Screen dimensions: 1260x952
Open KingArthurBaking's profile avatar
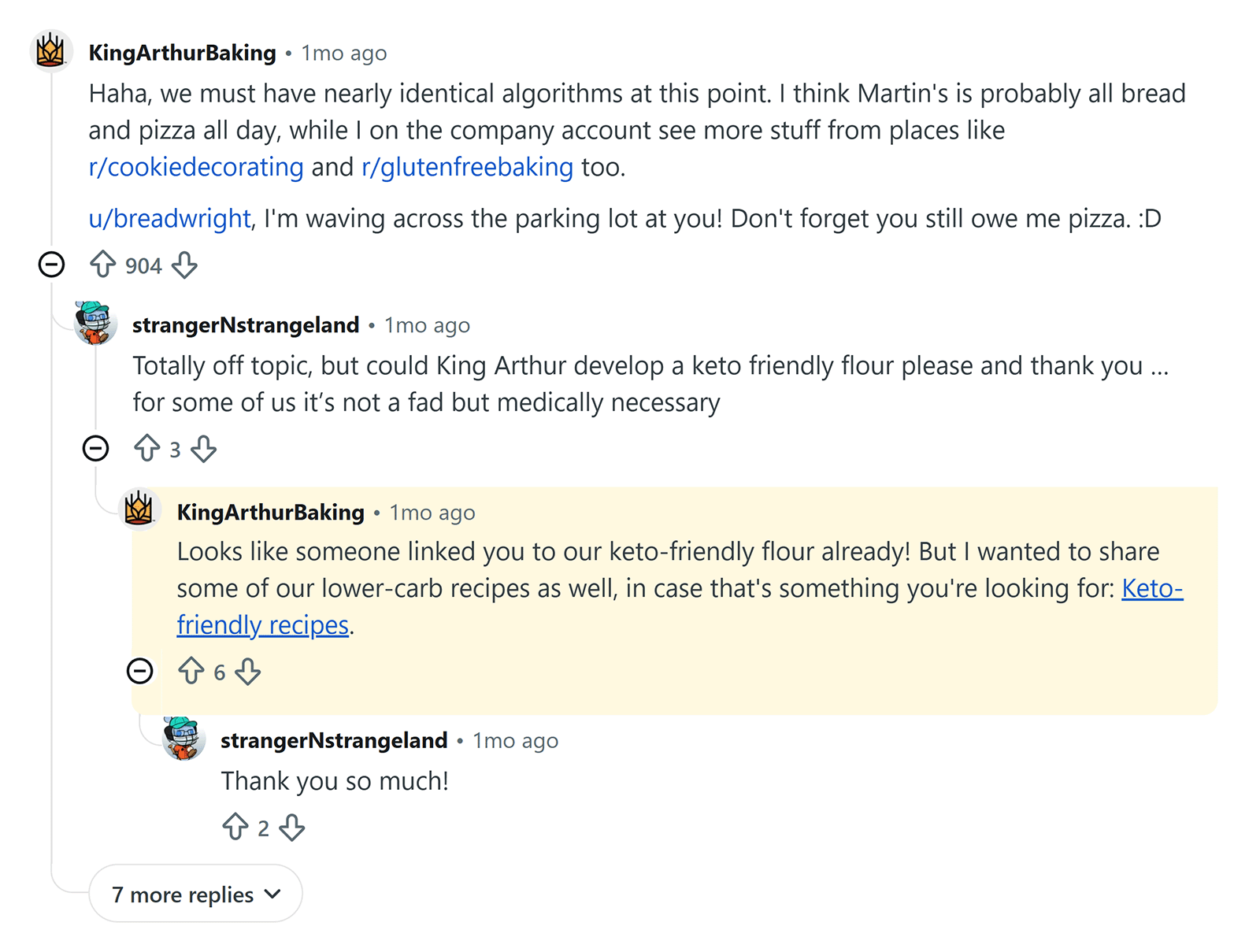click(50, 51)
